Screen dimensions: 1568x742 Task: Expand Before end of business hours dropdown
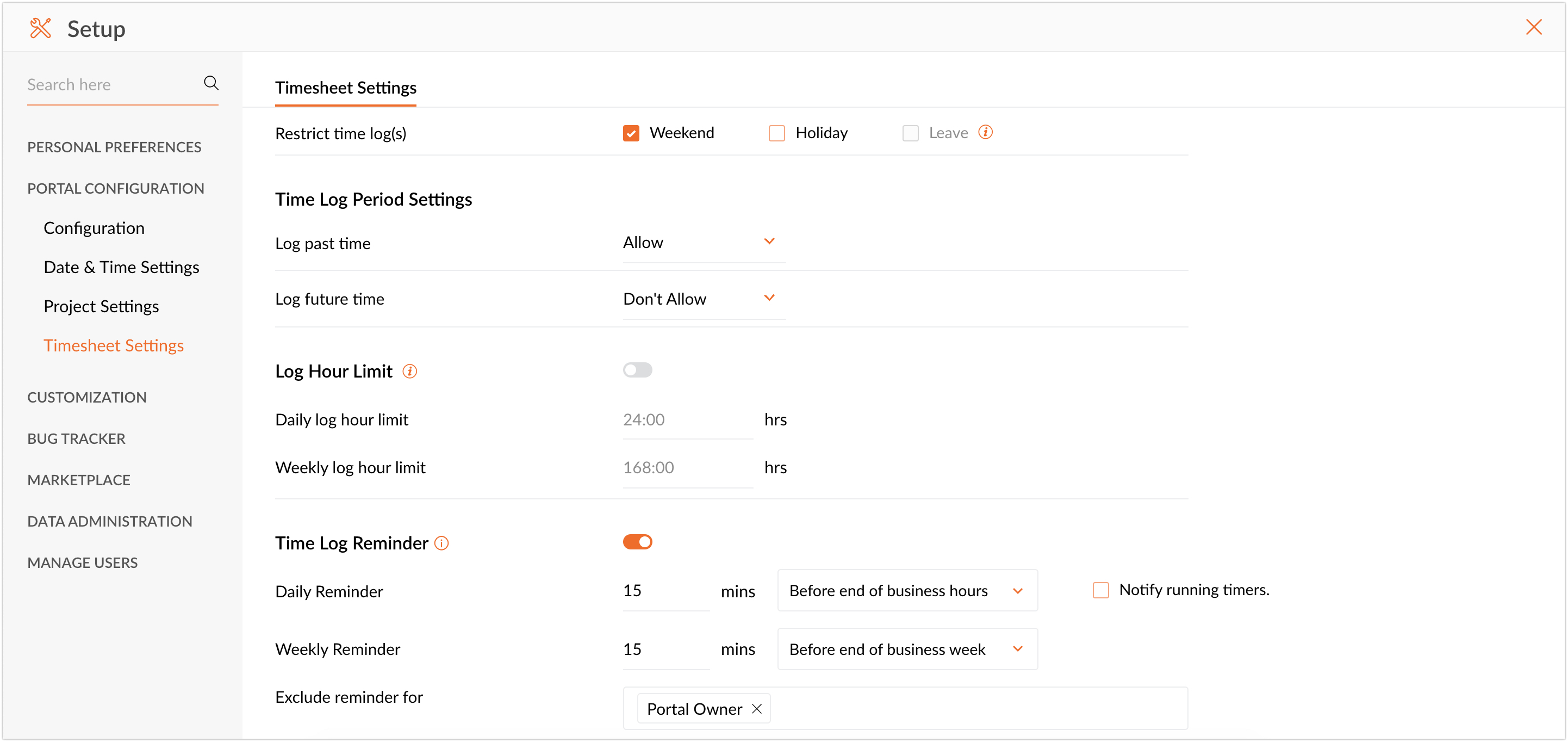click(x=906, y=590)
